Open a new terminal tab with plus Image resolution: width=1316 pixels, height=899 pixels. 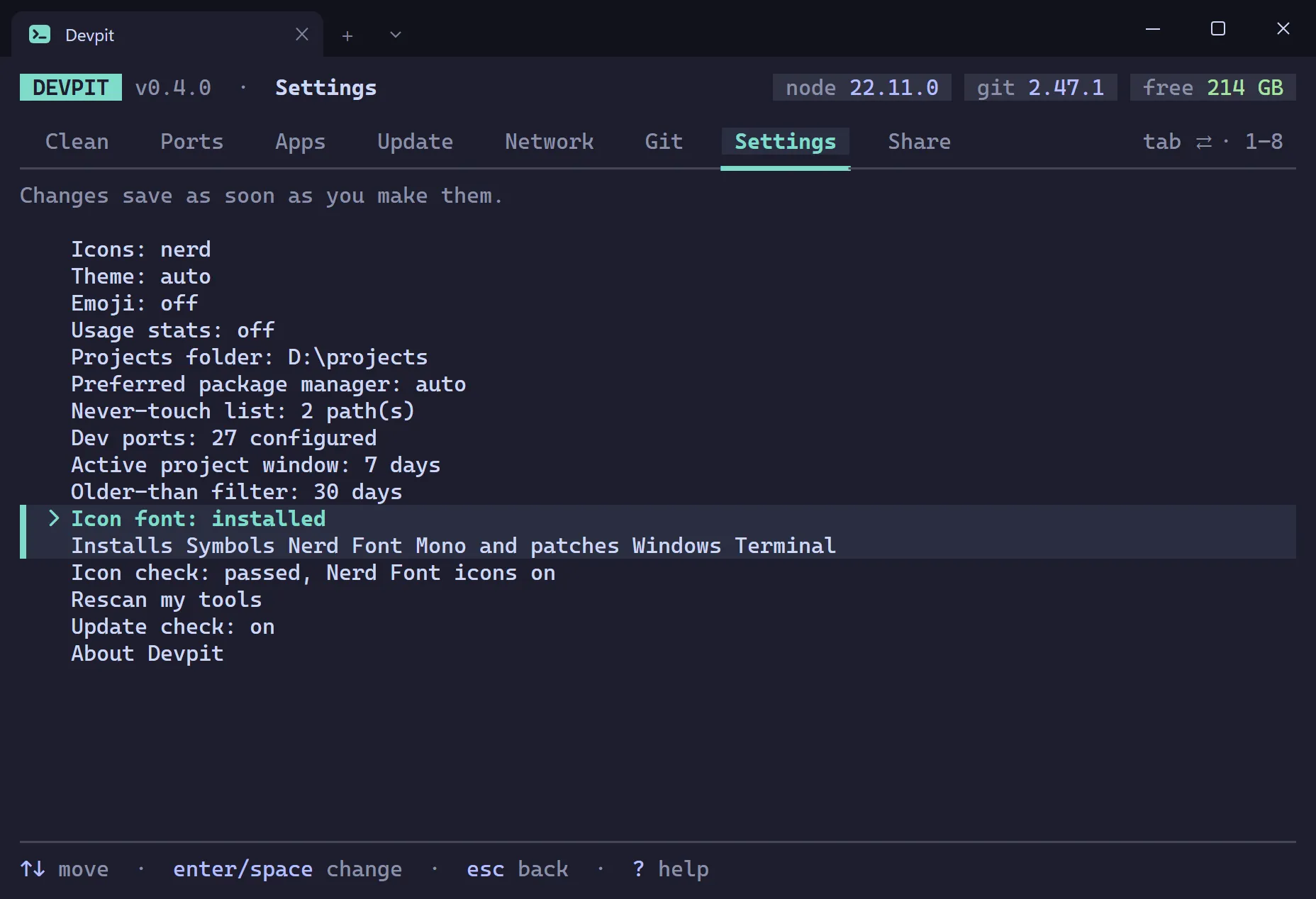coord(347,35)
